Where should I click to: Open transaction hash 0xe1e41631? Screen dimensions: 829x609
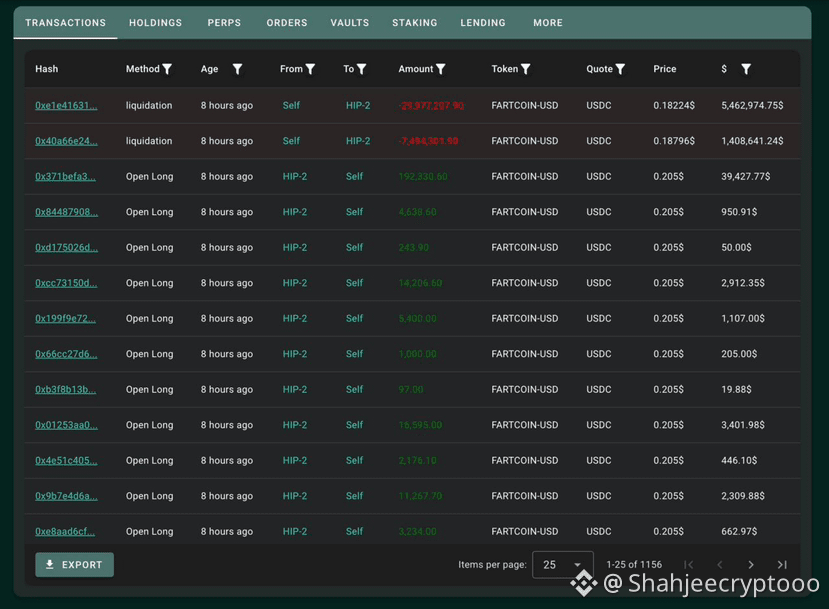pyautogui.click(x=66, y=105)
